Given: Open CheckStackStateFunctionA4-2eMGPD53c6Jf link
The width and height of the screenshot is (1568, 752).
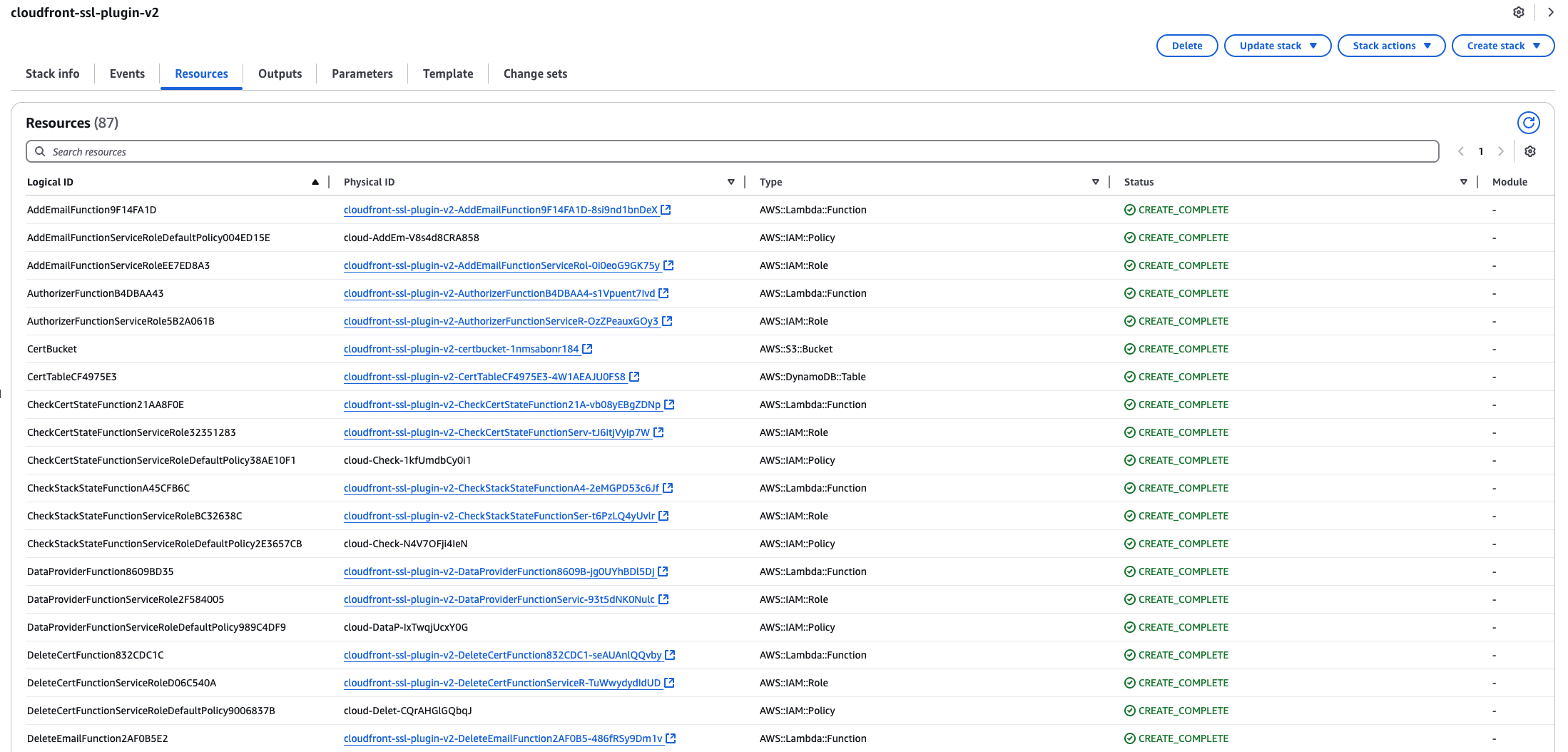Looking at the screenshot, I should [x=502, y=488].
